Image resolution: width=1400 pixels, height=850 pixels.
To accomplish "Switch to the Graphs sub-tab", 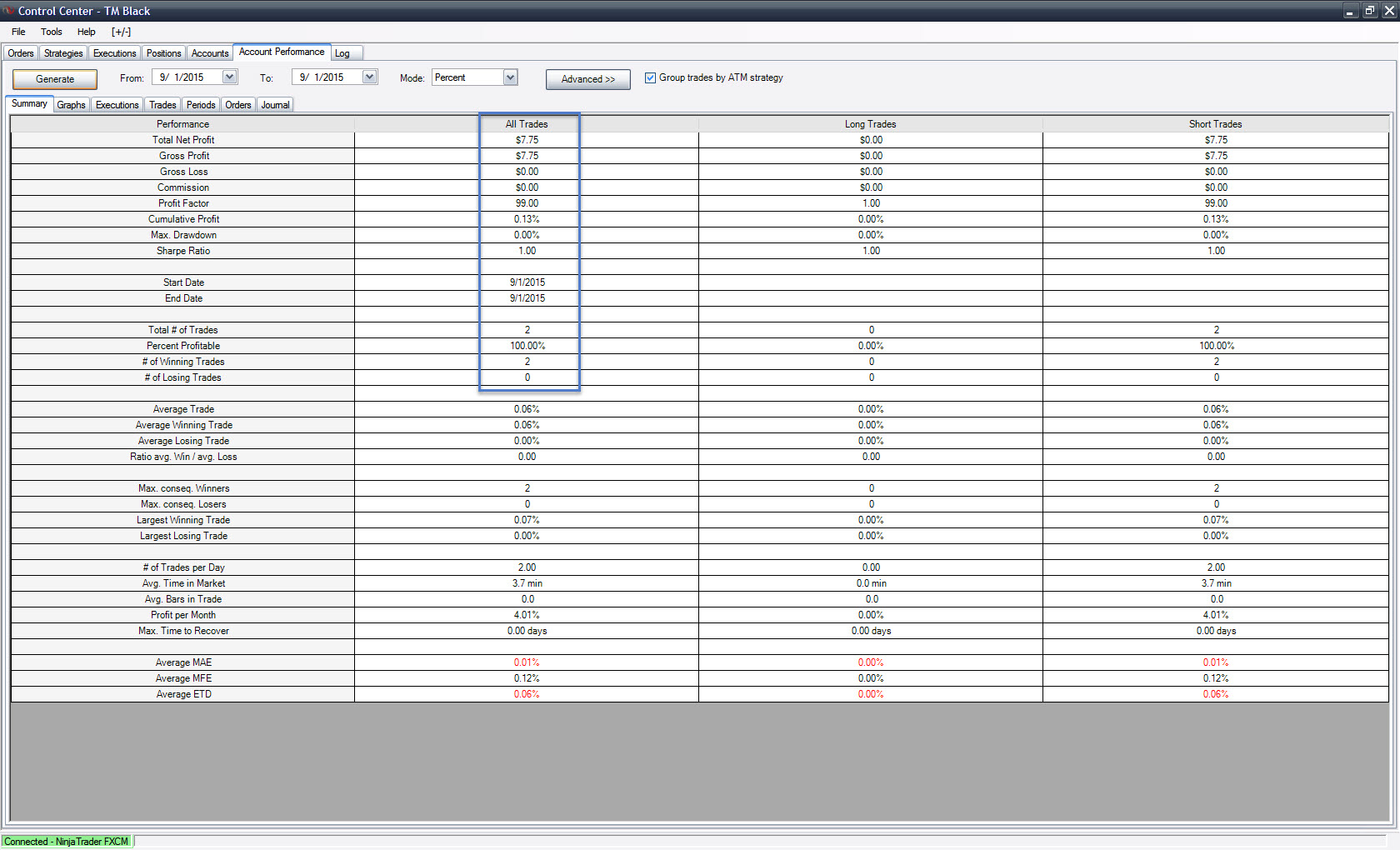I will pos(72,105).
